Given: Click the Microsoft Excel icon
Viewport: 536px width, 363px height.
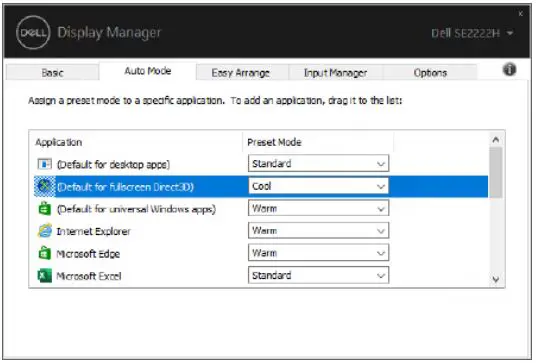Looking at the screenshot, I should coord(44,275).
